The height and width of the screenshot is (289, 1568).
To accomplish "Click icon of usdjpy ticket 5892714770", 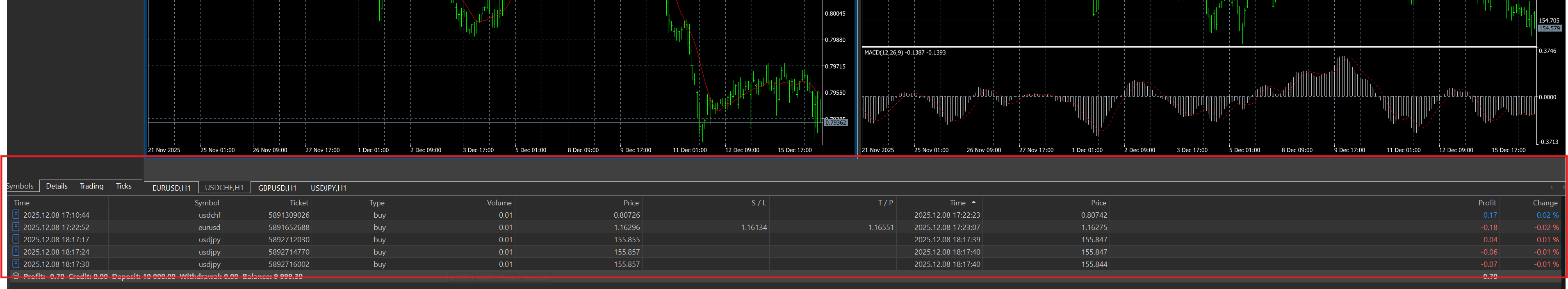I will pos(16,251).
